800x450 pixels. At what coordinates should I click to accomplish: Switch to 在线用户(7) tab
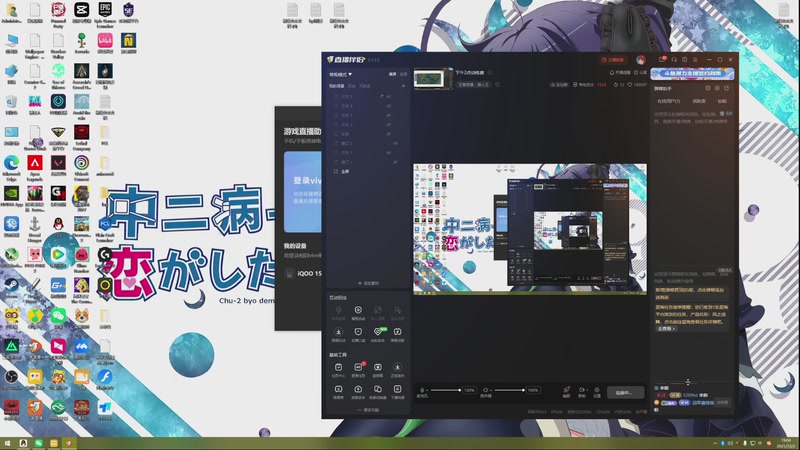click(x=668, y=101)
